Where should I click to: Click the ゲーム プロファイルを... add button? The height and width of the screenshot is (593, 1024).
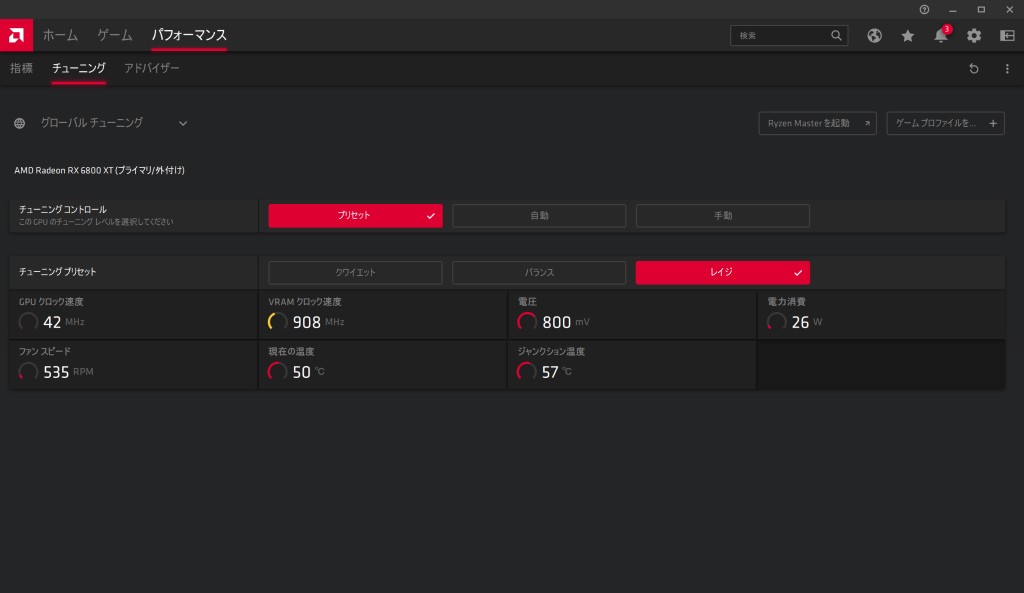click(x=946, y=123)
